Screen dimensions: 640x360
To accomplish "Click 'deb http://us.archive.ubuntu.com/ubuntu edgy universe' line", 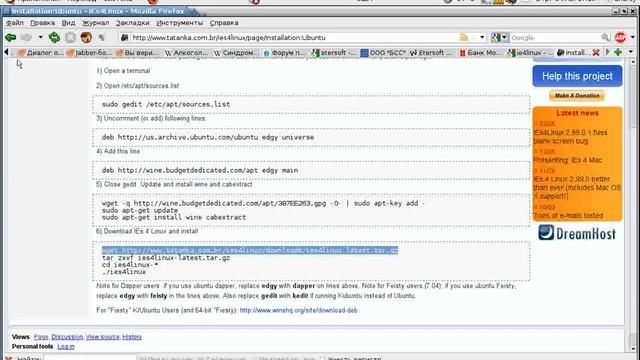I will point(208,137).
